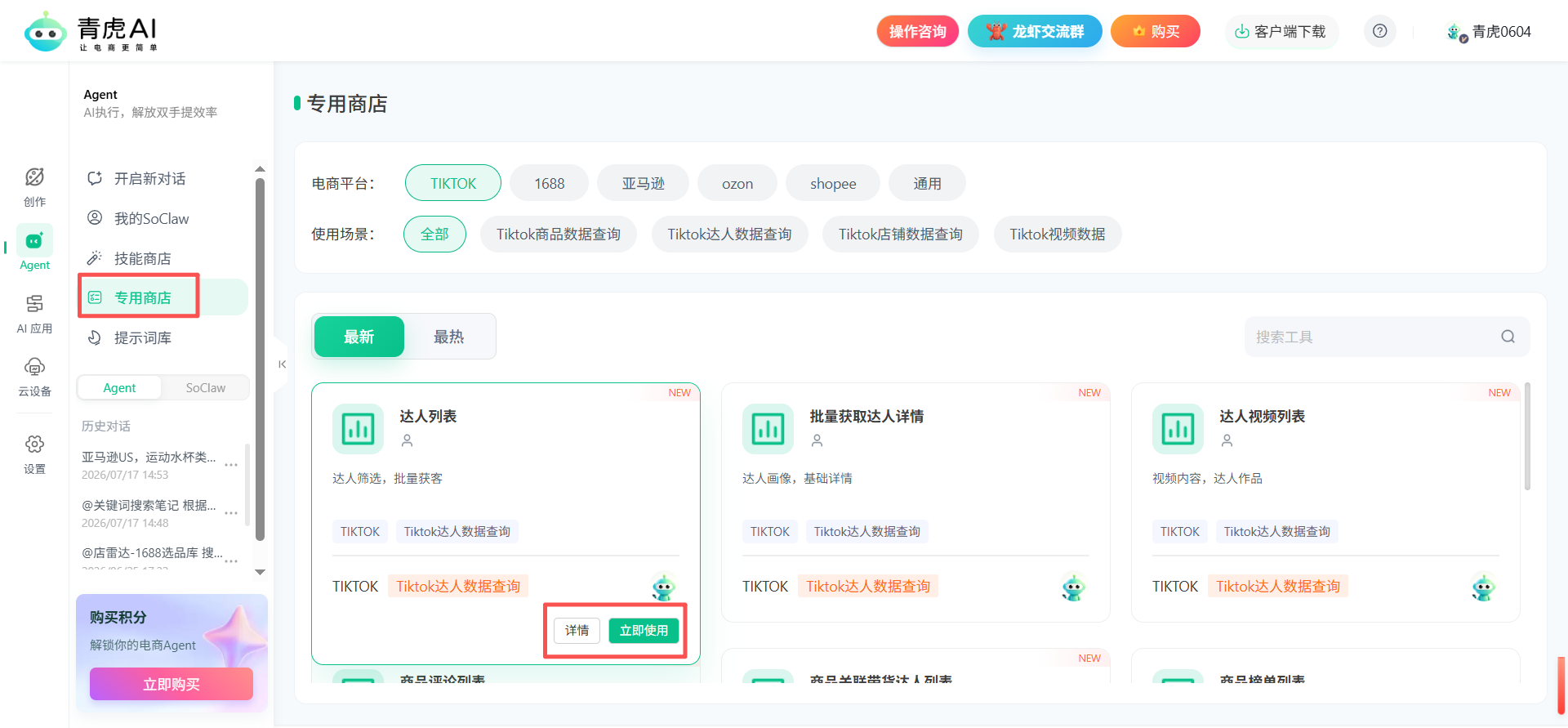The width and height of the screenshot is (1568, 728).
Task: Open 技能商店 in the sidebar
Action: (x=163, y=258)
